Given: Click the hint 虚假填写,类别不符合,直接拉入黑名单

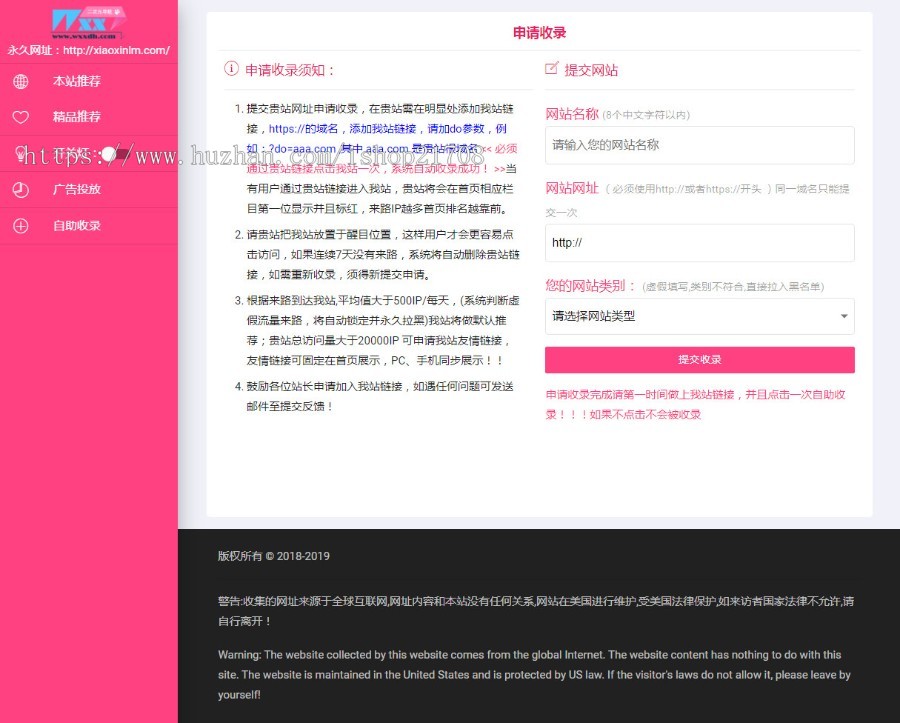Looking at the screenshot, I should point(733,287).
